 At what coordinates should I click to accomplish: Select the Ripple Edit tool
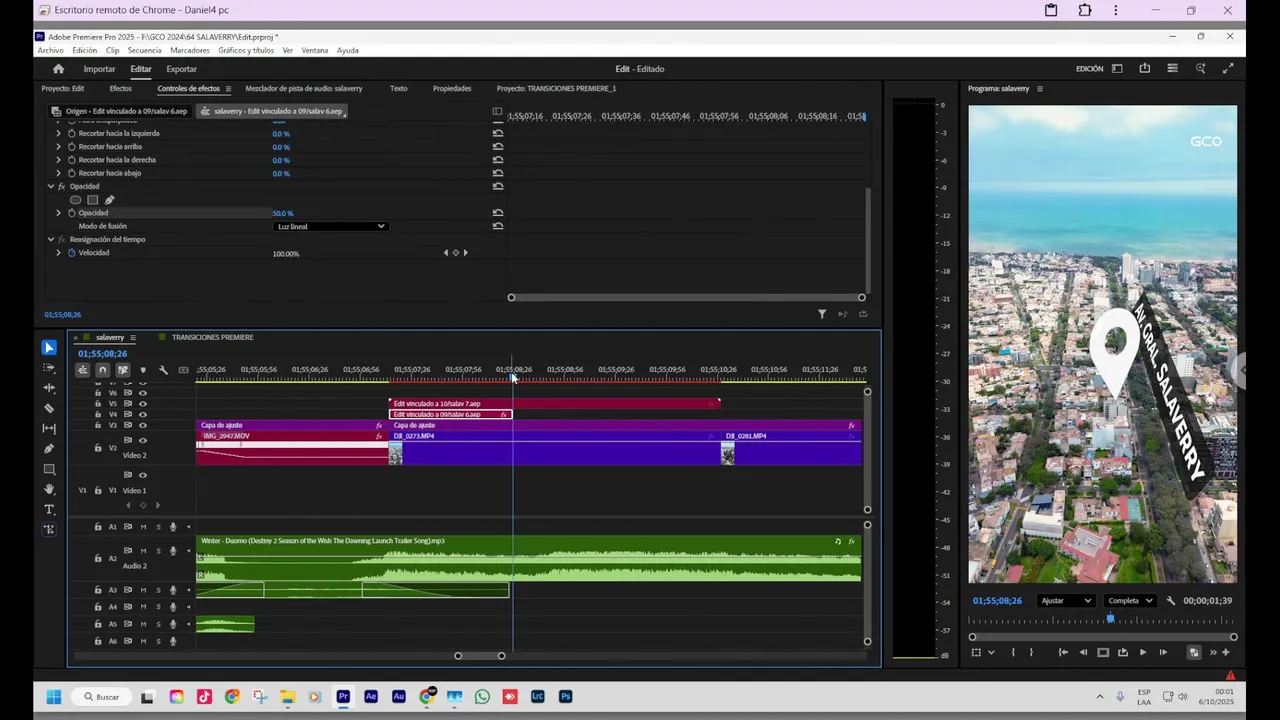pyautogui.click(x=49, y=388)
